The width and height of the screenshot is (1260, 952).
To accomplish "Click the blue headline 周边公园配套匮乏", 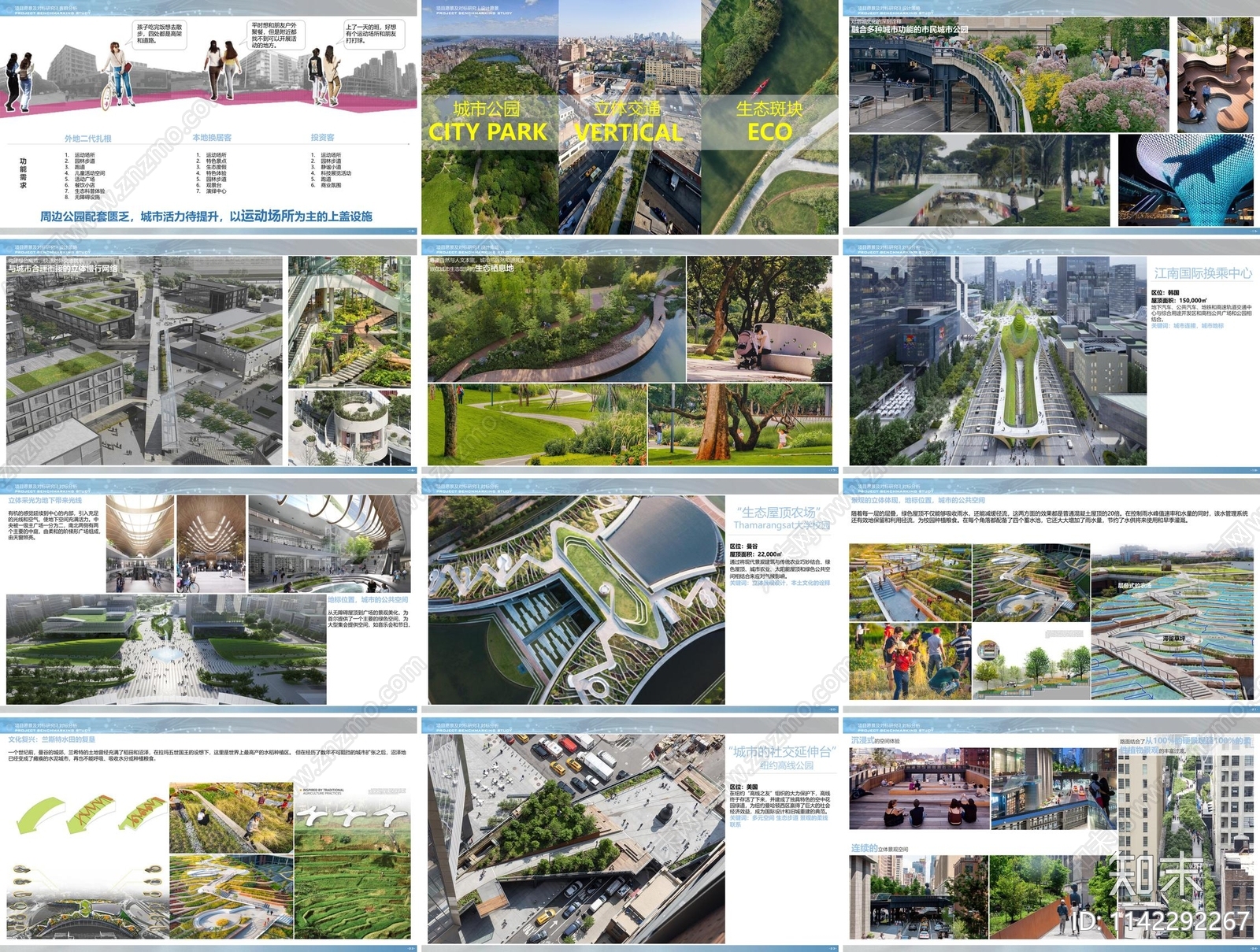I will (x=206, y=216).
